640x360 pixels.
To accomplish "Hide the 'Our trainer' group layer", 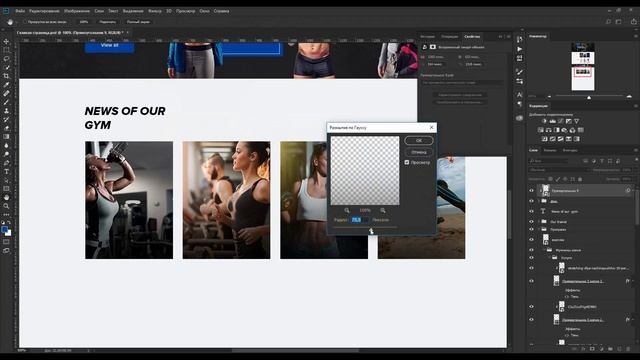I will point(531,222).
